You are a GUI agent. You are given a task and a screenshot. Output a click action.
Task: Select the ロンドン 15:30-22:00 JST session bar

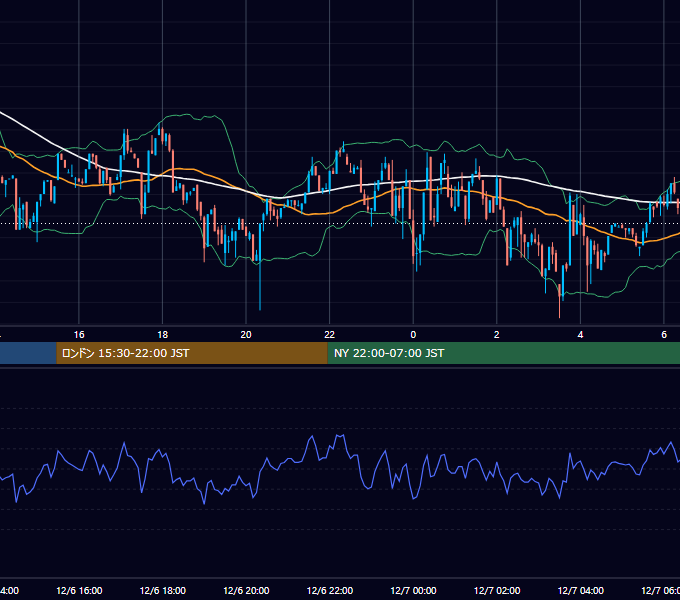192,353
